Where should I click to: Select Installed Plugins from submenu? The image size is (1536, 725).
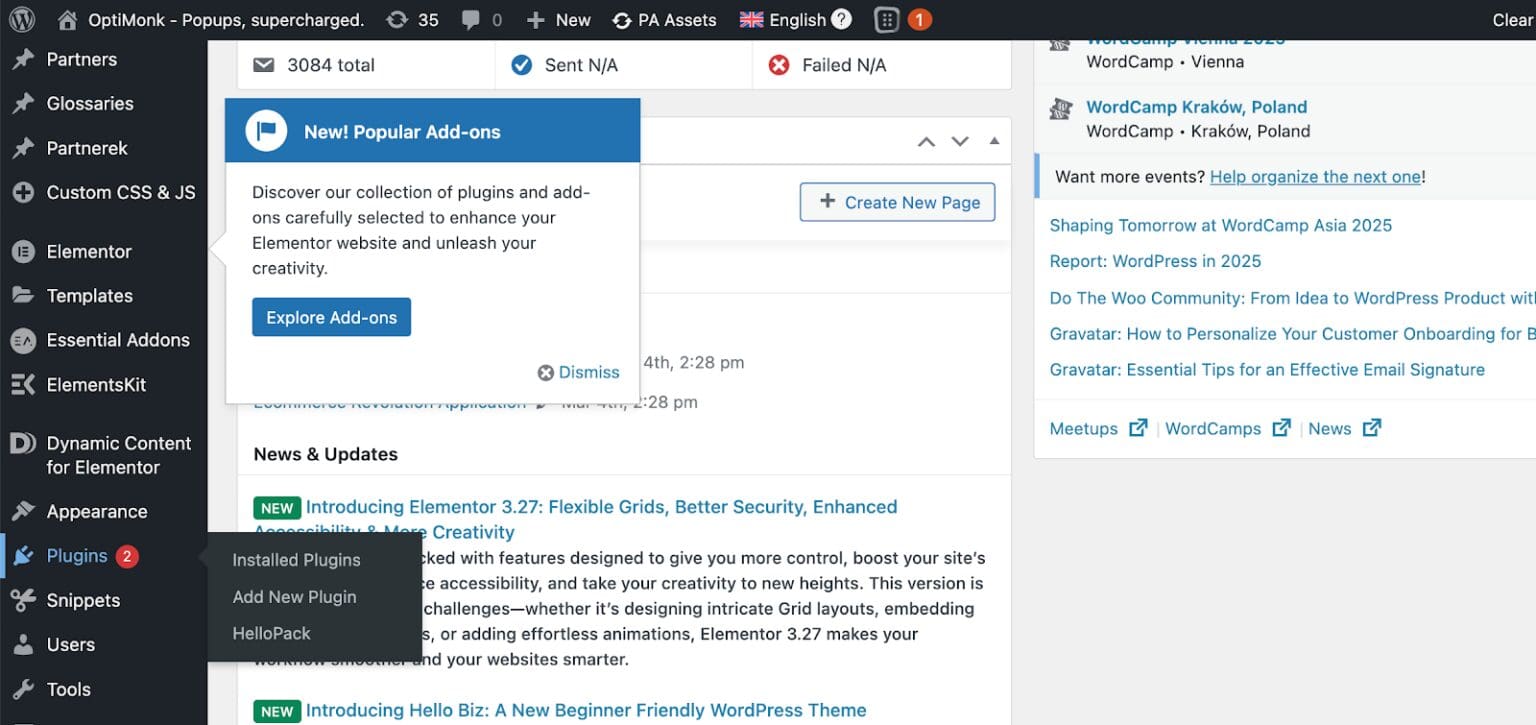[296, 560]
